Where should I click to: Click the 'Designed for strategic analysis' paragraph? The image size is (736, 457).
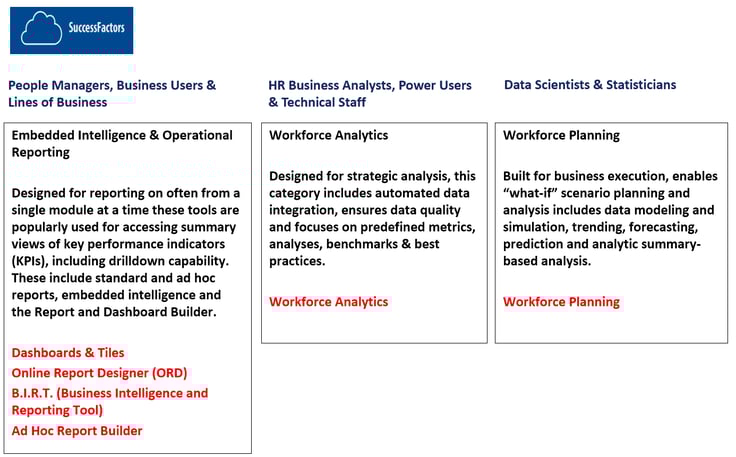[372, 218]
